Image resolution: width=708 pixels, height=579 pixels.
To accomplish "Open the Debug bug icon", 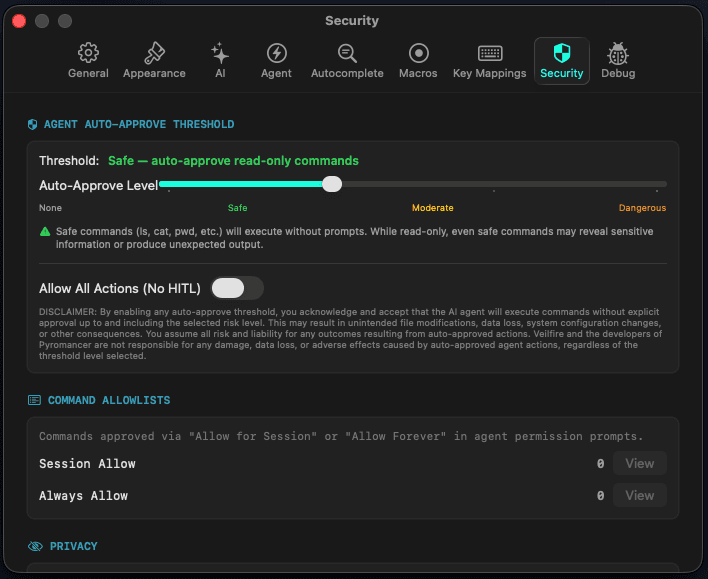I will 618,53.
